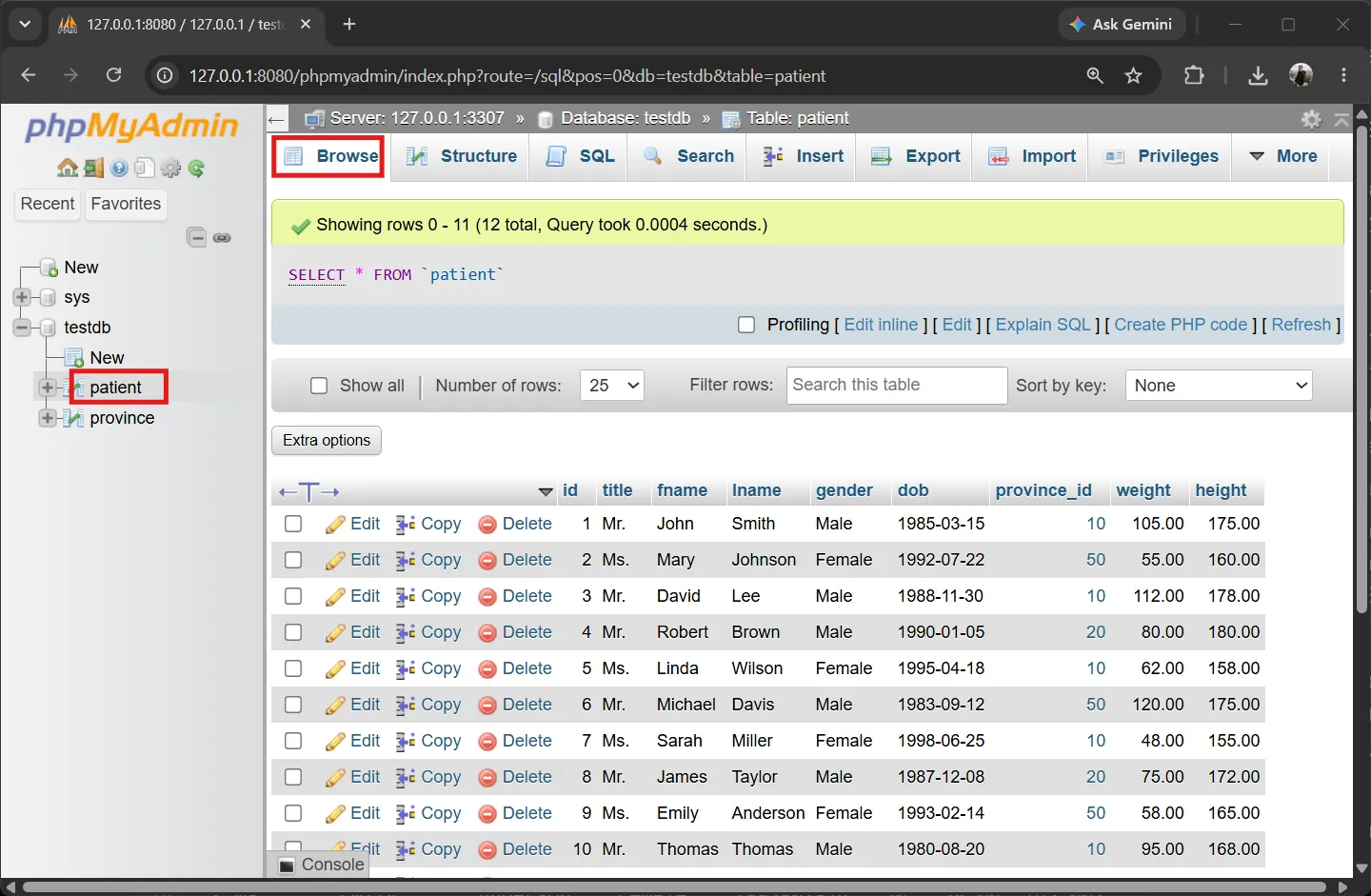The image size is (1371, 896).
Task: Click the full texts arrows toggle icon
Action: coord(309,492)
